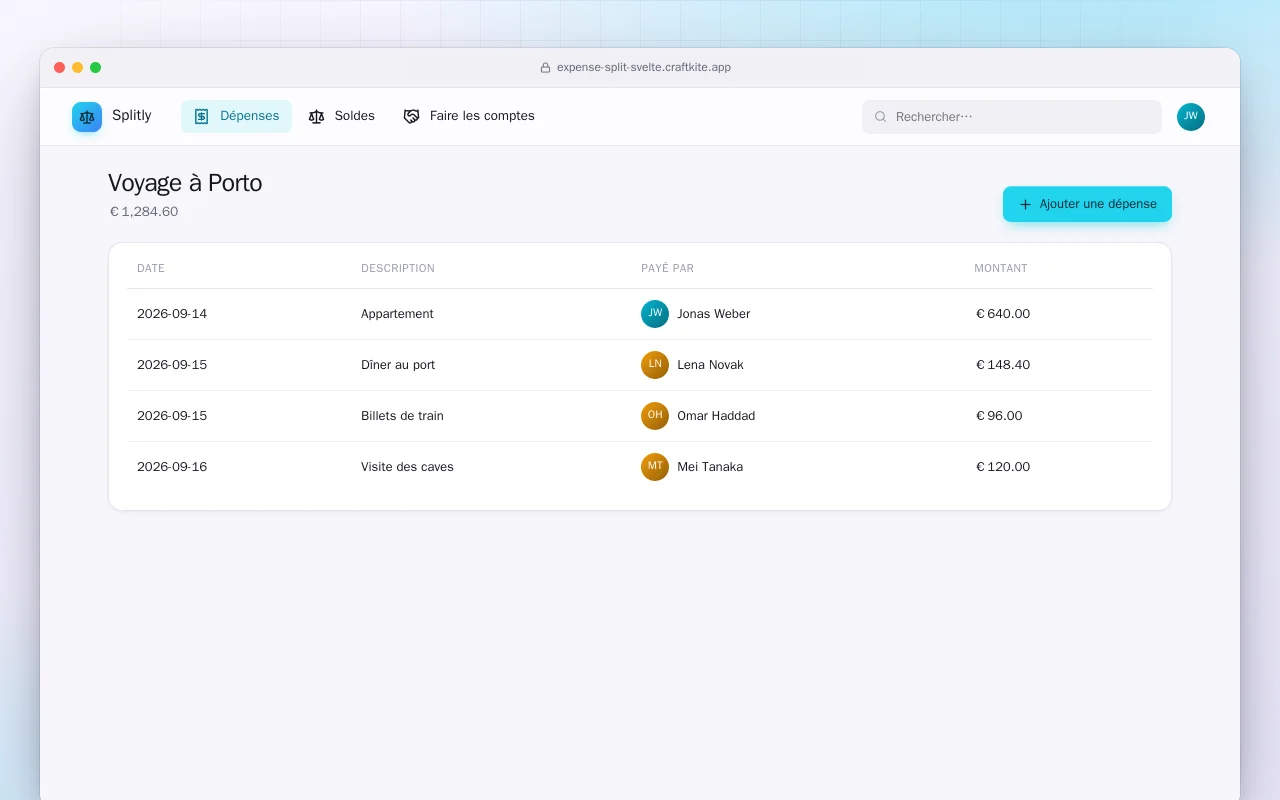This screenshot has width=1280, height=800.
Task: Click the name Jonas Weber
Action: pos(713,314)
